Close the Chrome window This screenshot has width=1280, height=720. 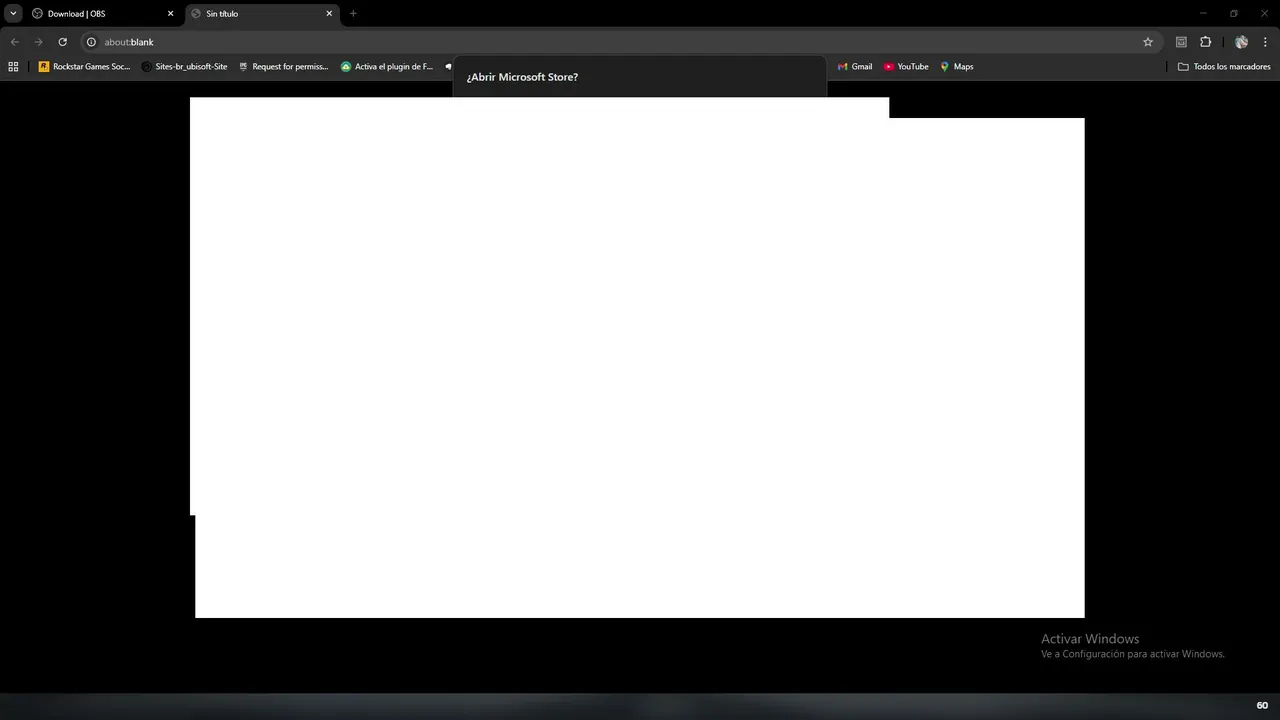1264,13
